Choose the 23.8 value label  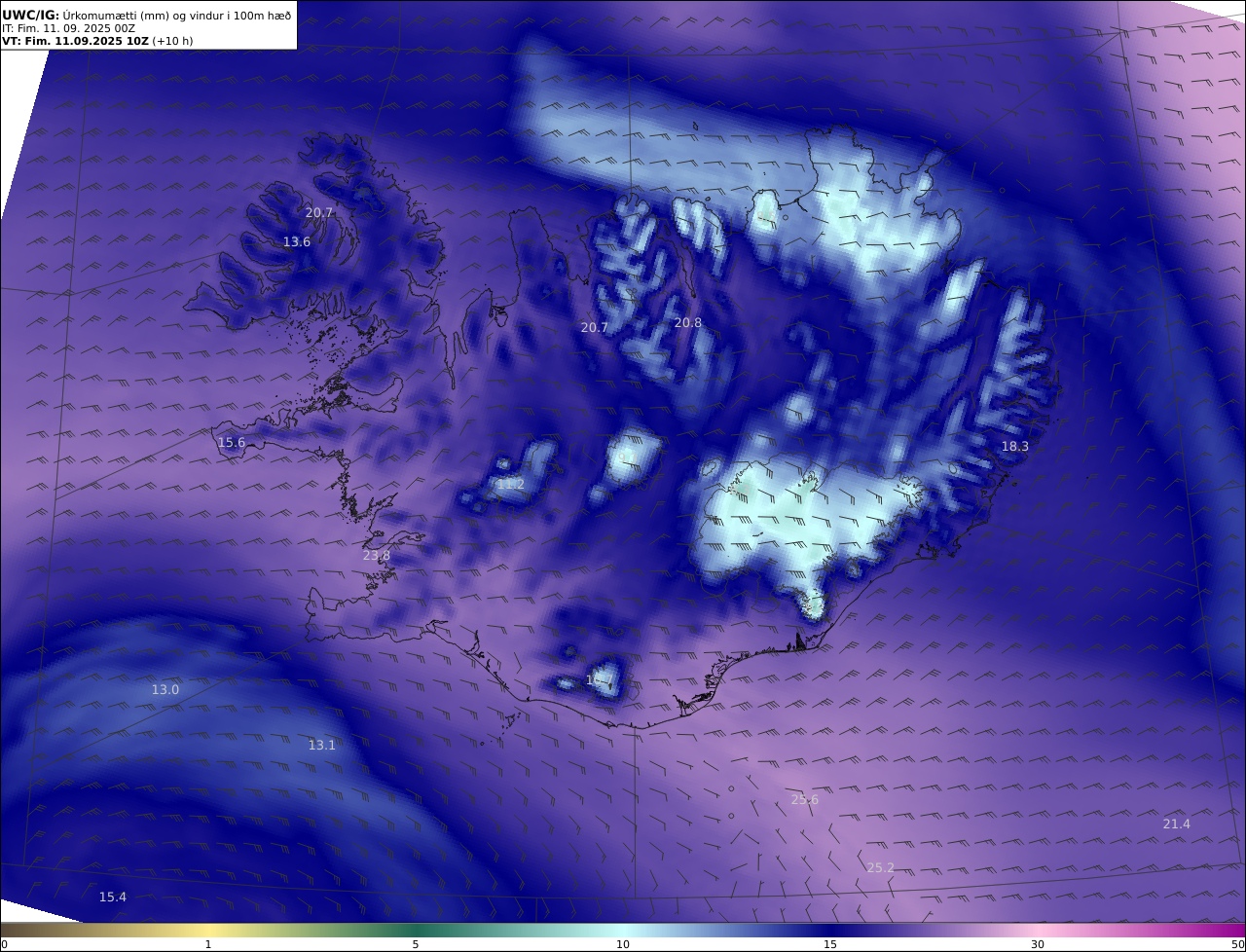tap(376, 556)
